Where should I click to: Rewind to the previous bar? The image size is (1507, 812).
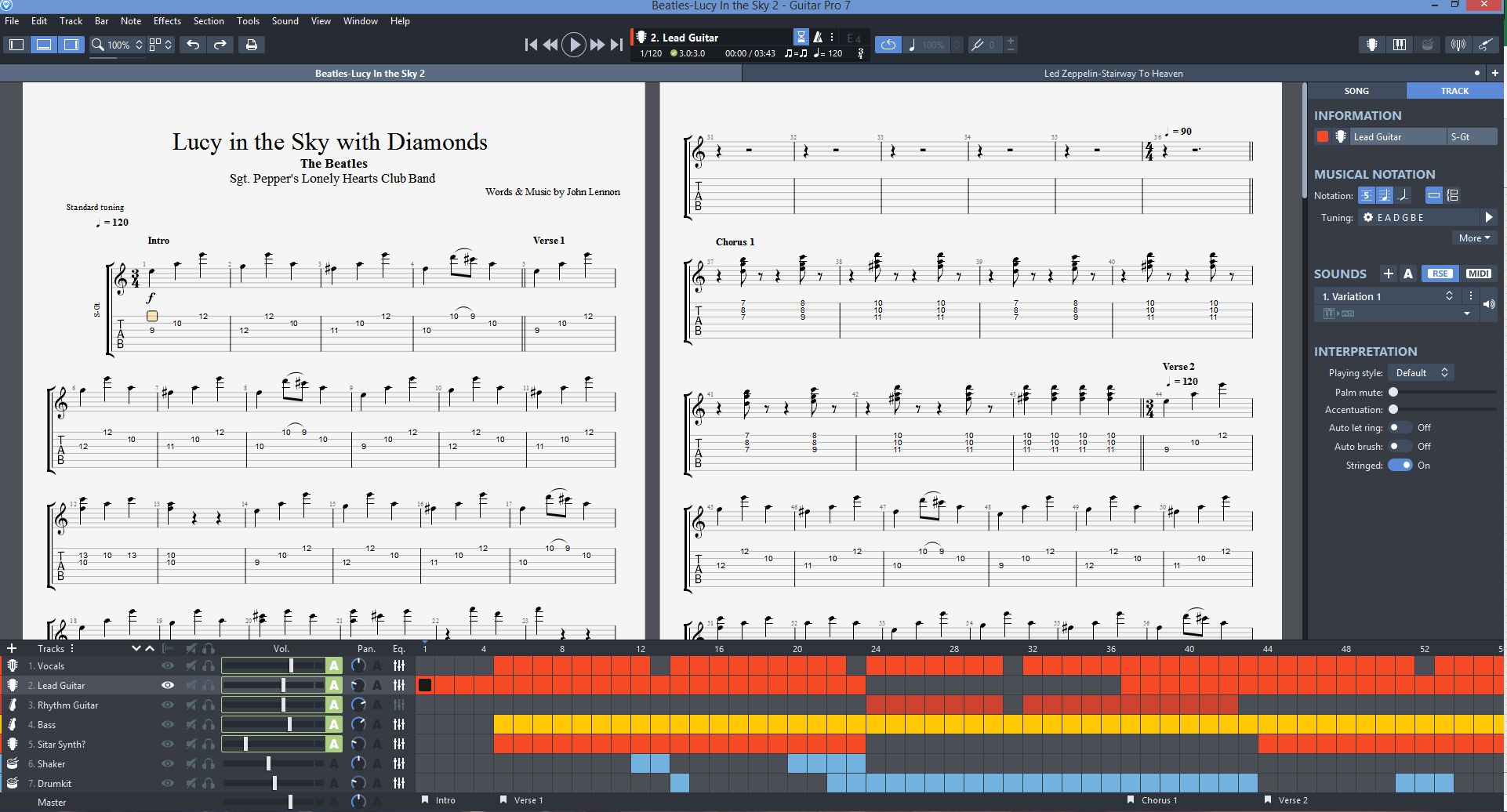[550, 45]
